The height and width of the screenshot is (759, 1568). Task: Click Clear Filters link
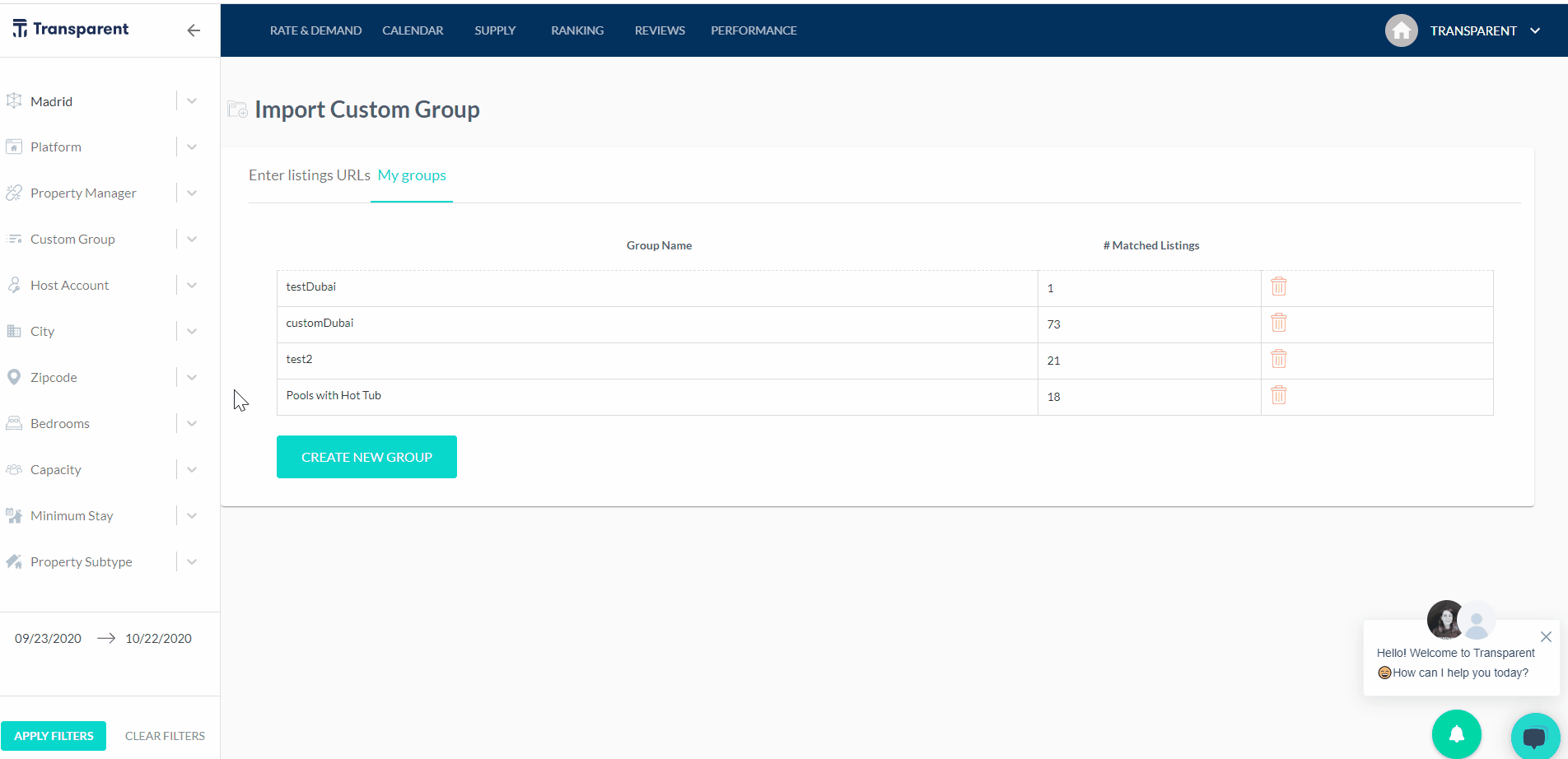pos(165,736)
